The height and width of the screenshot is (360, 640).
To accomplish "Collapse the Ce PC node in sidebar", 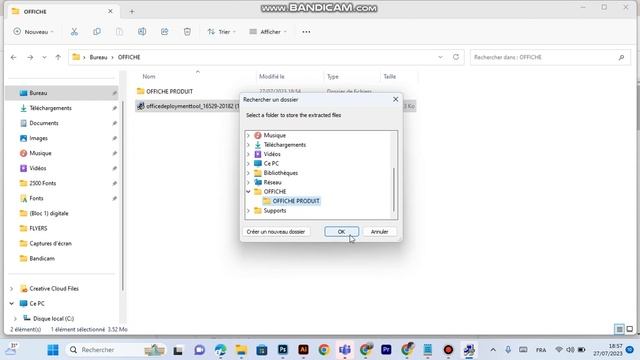I will click(x=11, y=304).
